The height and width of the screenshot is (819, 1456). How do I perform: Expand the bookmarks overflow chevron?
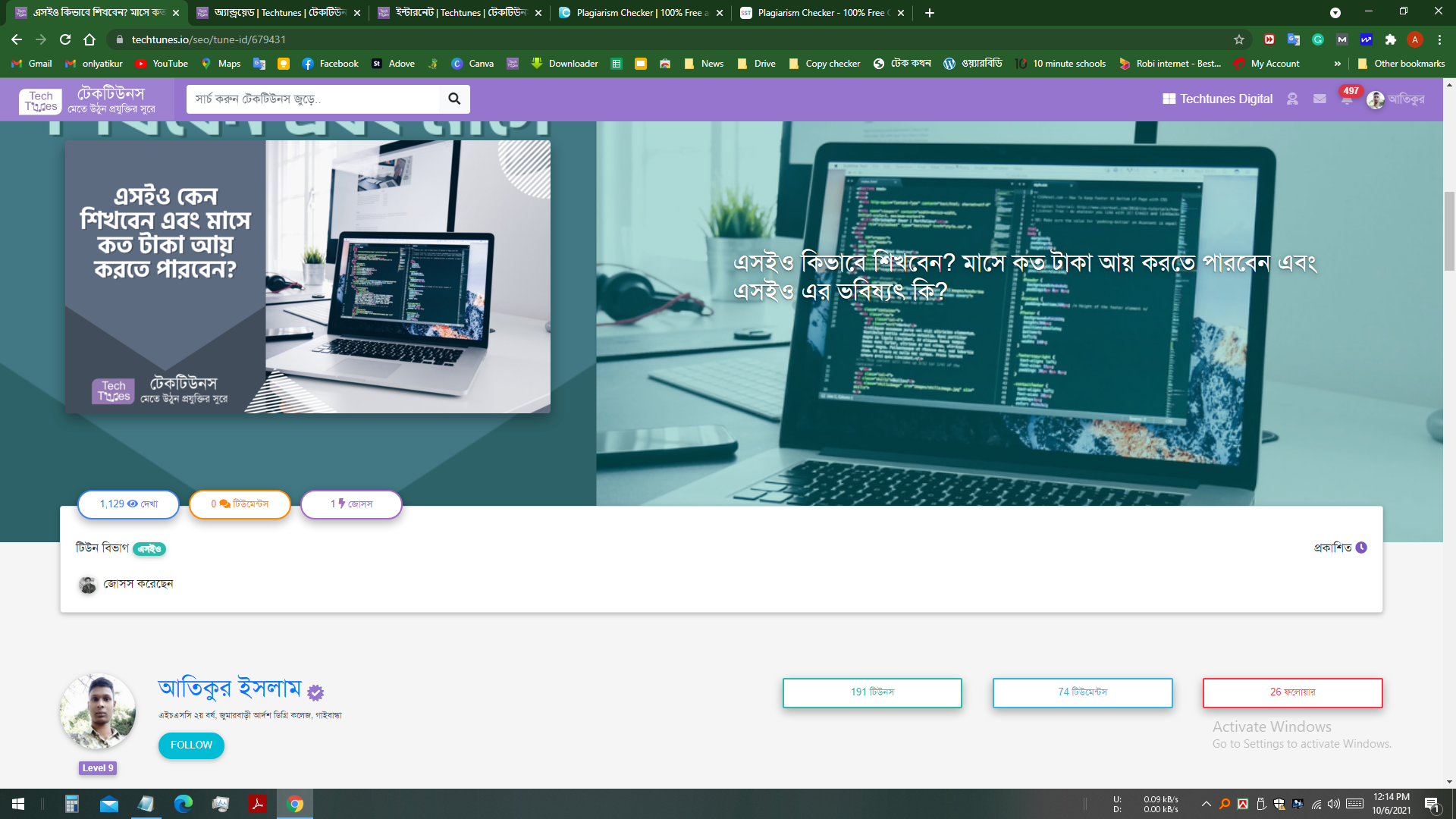1337,64
